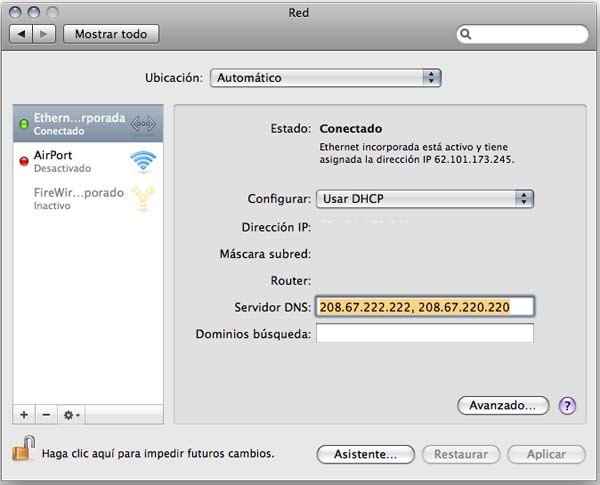
Task: Click the Dominios búsqueda field
Action: 425,333
